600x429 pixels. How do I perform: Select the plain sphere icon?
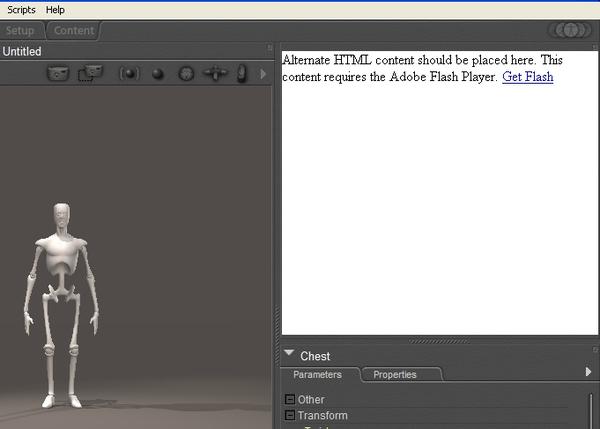tap(158, 73)
